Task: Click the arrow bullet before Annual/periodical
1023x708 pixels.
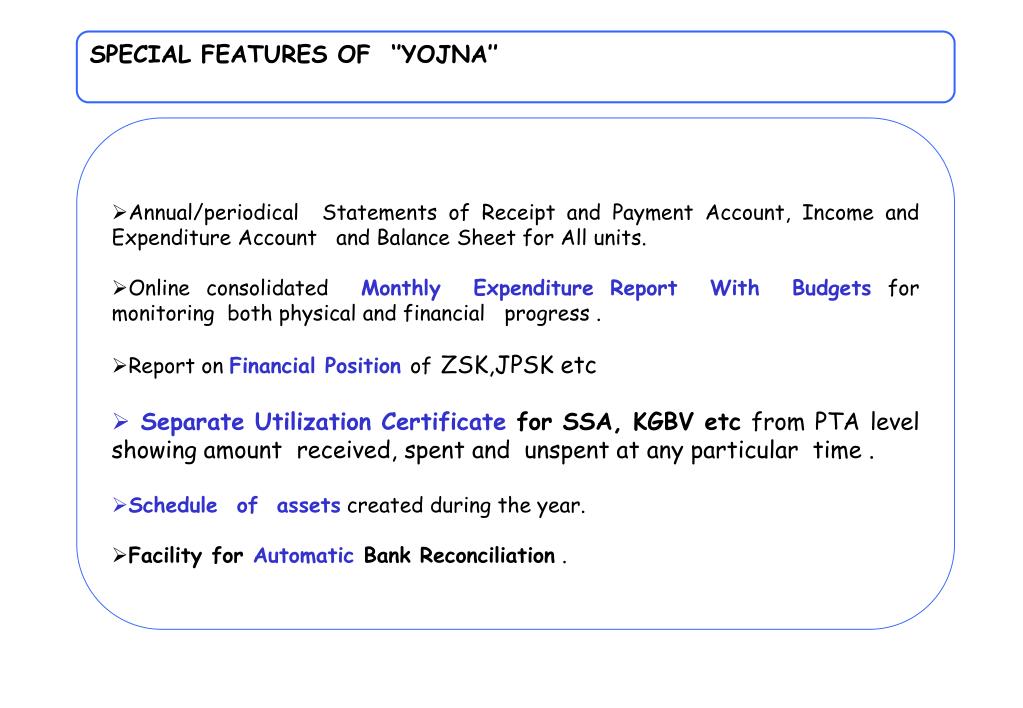Action: click(119, 213)
